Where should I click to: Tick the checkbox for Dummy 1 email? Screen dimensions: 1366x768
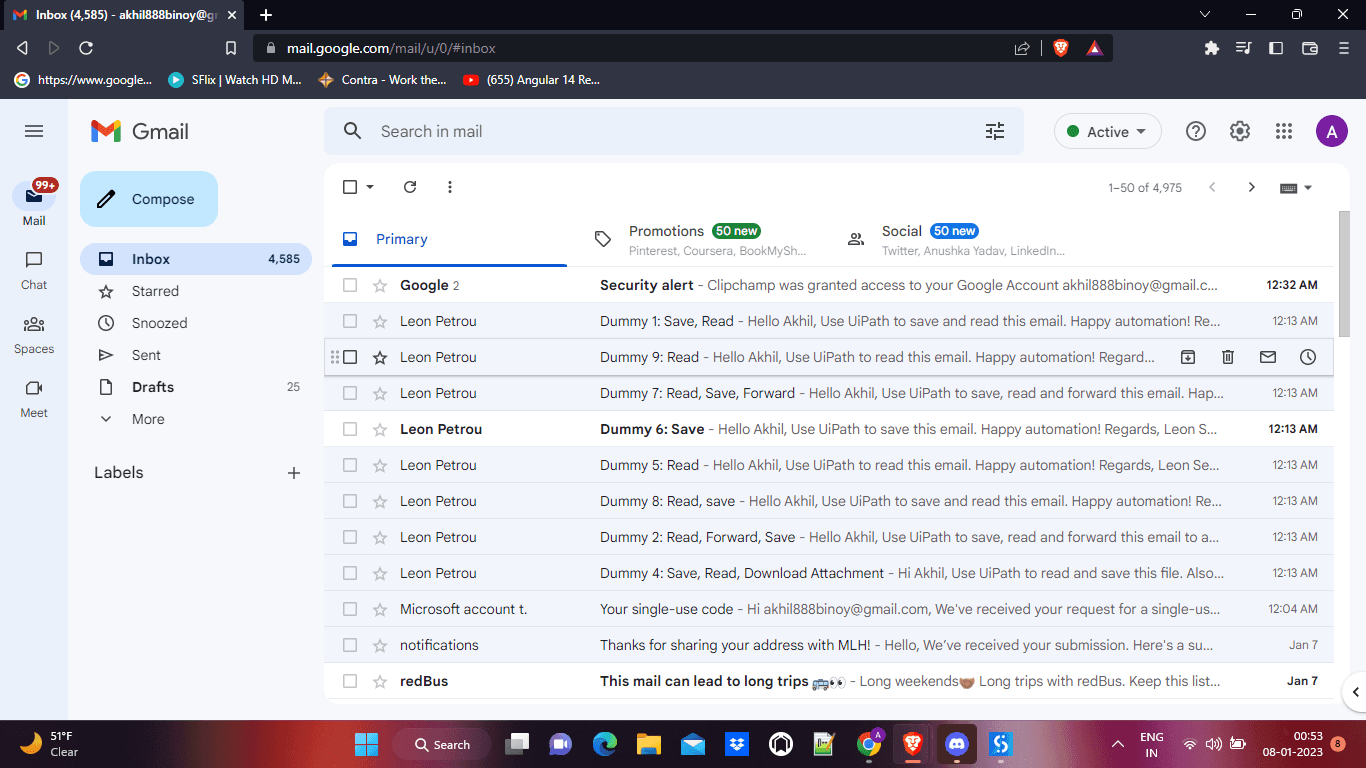click(350, 321)
